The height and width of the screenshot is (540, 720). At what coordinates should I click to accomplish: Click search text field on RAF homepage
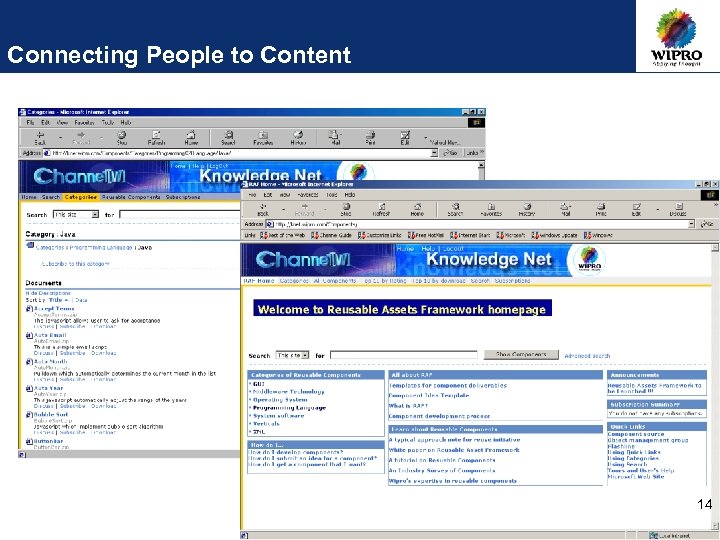[x=404, y=354]
